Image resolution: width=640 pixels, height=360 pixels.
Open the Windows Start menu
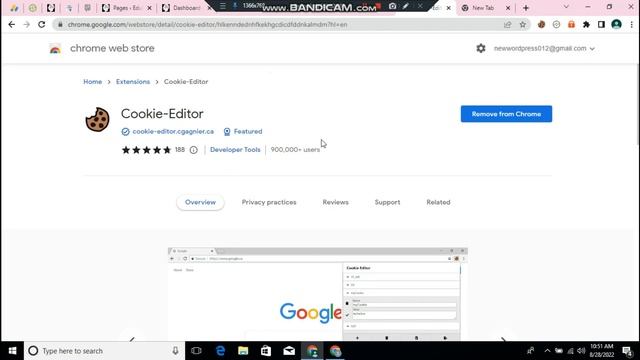(x=12, y=351)
